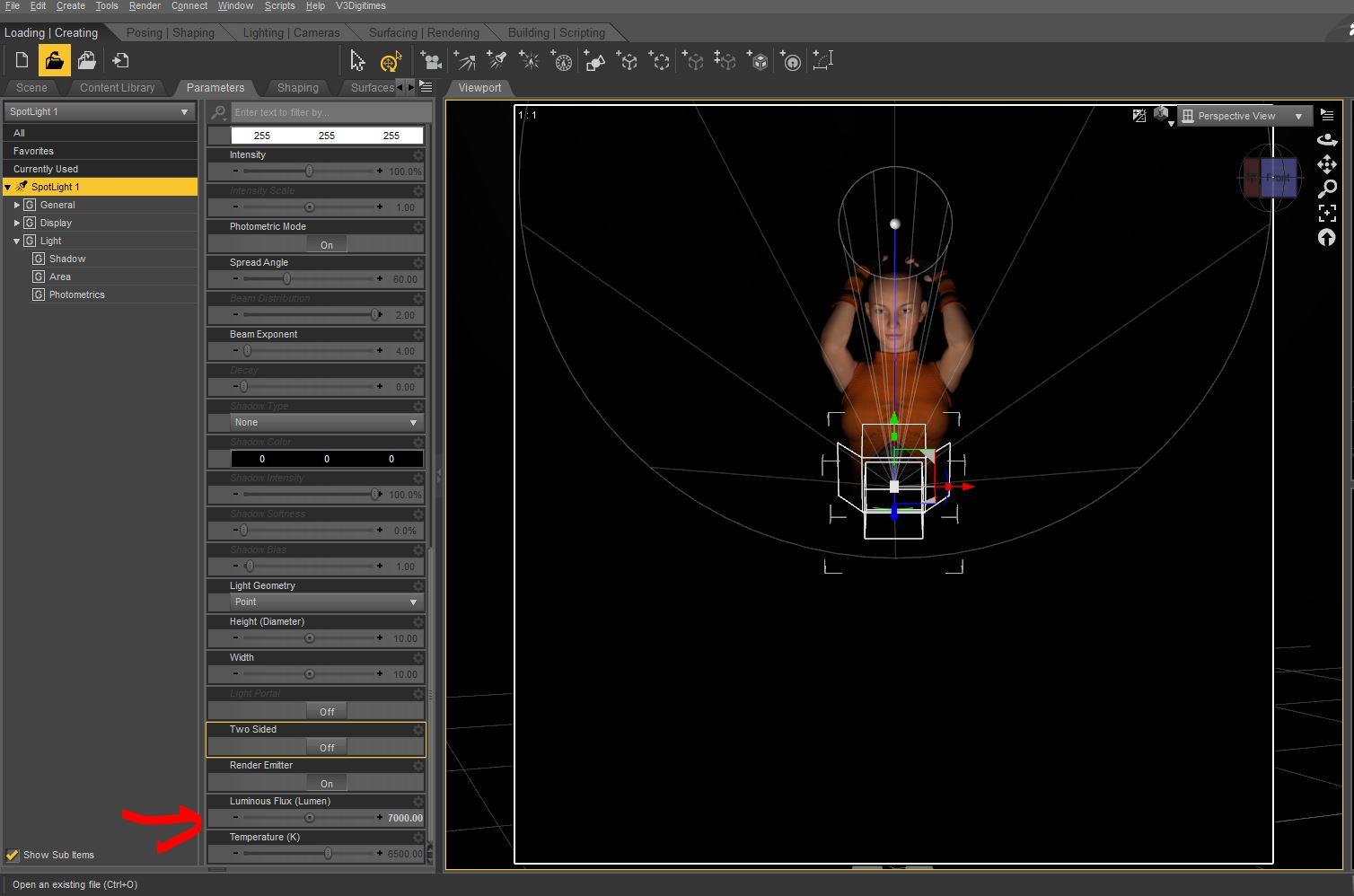Select the Universal manipulator tool
Image resolution: width=1354 pixels, height=896 pixels.
pos(390,61)
